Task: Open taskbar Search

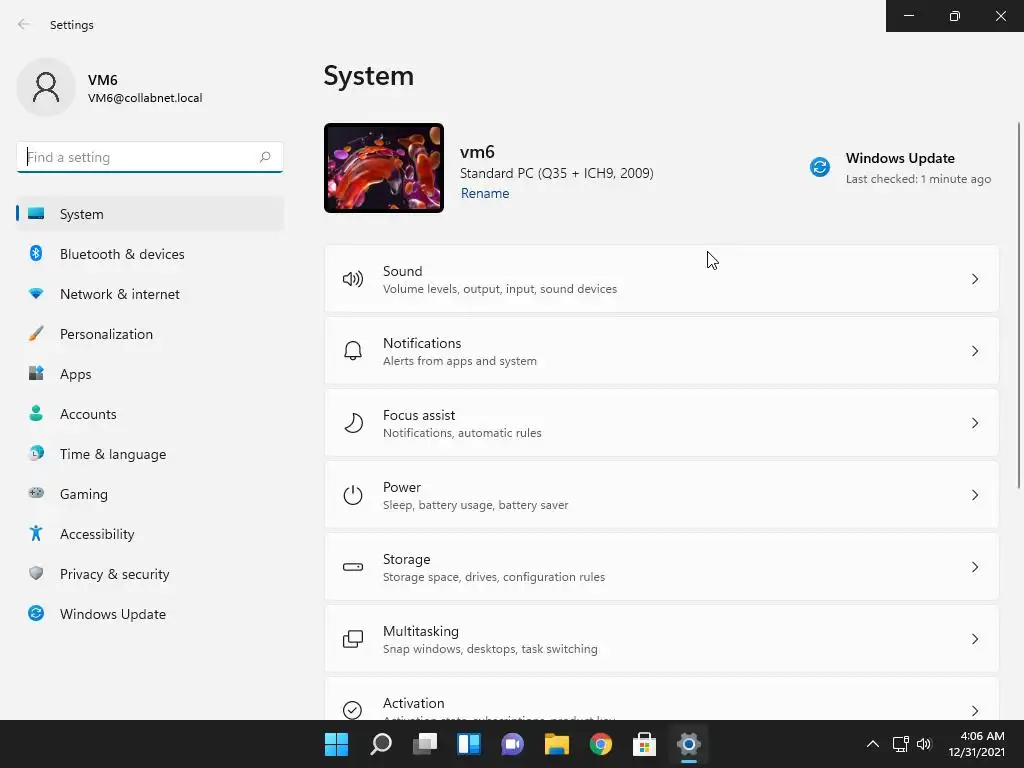Action: [x=381, y=744]
